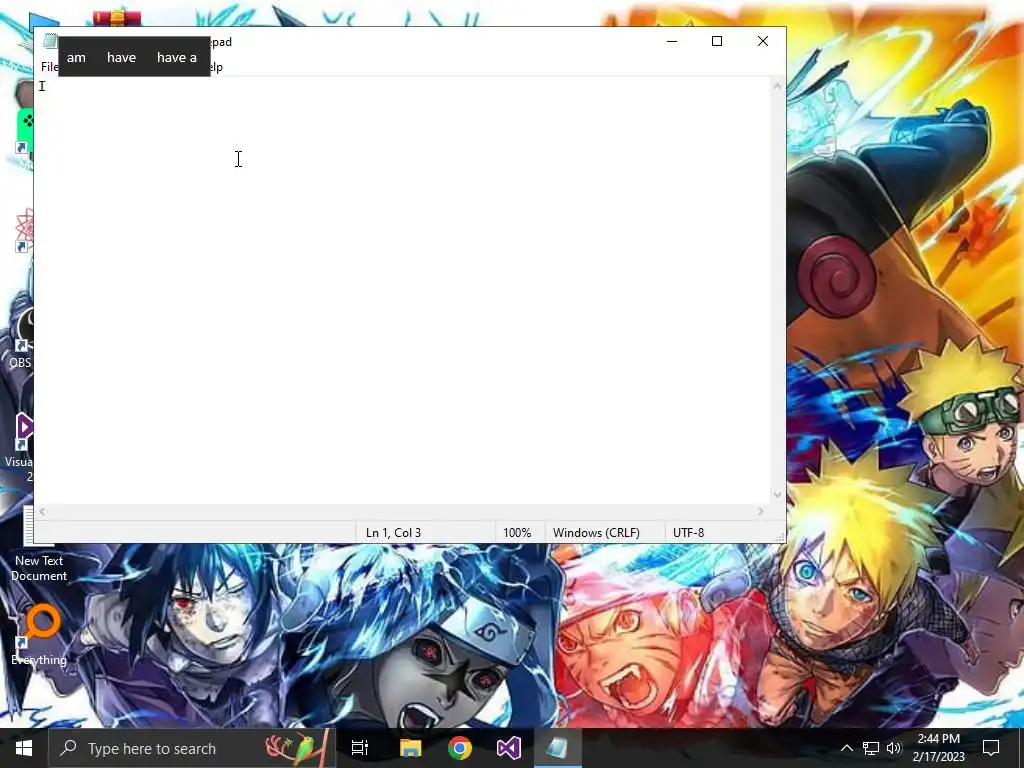Select the Visual Studio desktop shortcut

(x=20, y=447)
